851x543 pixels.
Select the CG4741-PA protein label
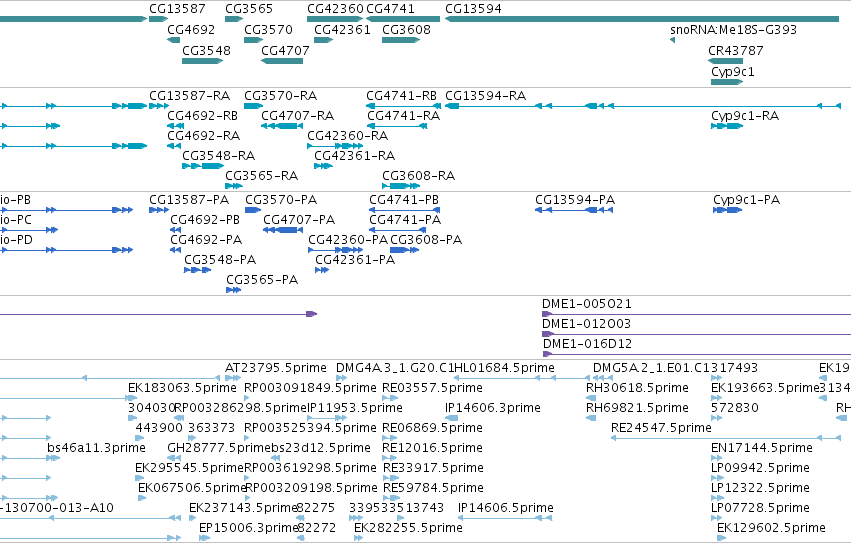(x=405, y=220)
